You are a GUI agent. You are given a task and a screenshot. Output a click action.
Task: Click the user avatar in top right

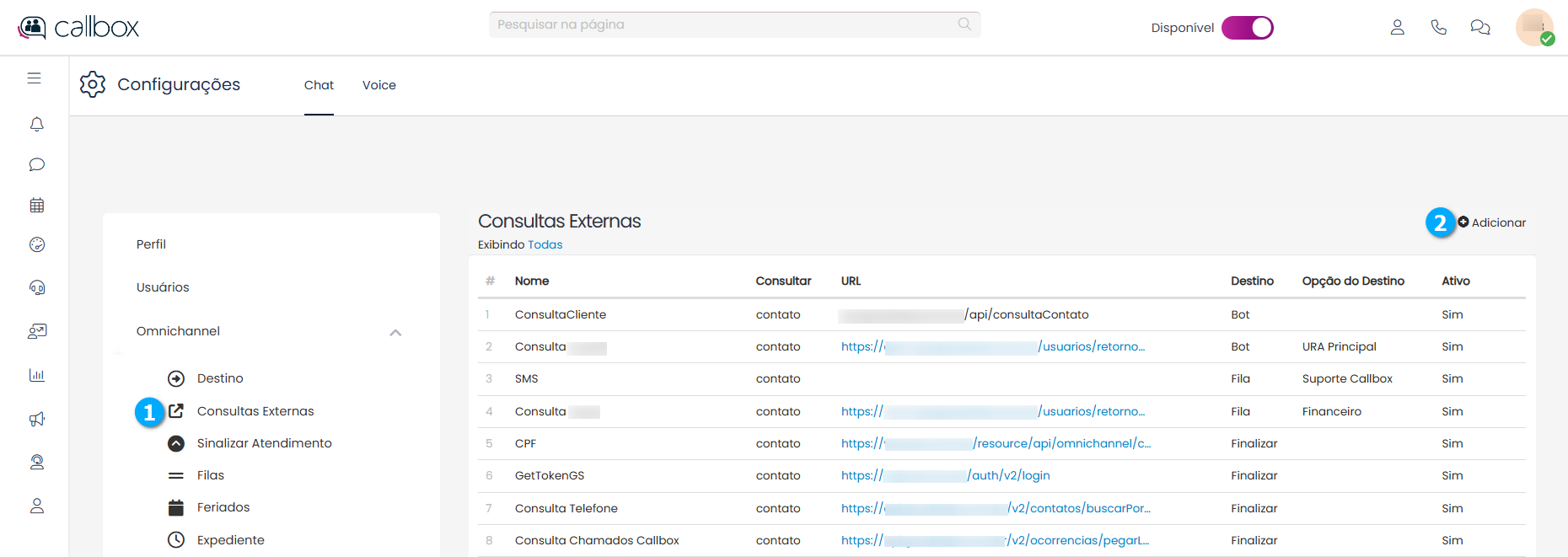pyautogui.click(x=1533, y=27)
